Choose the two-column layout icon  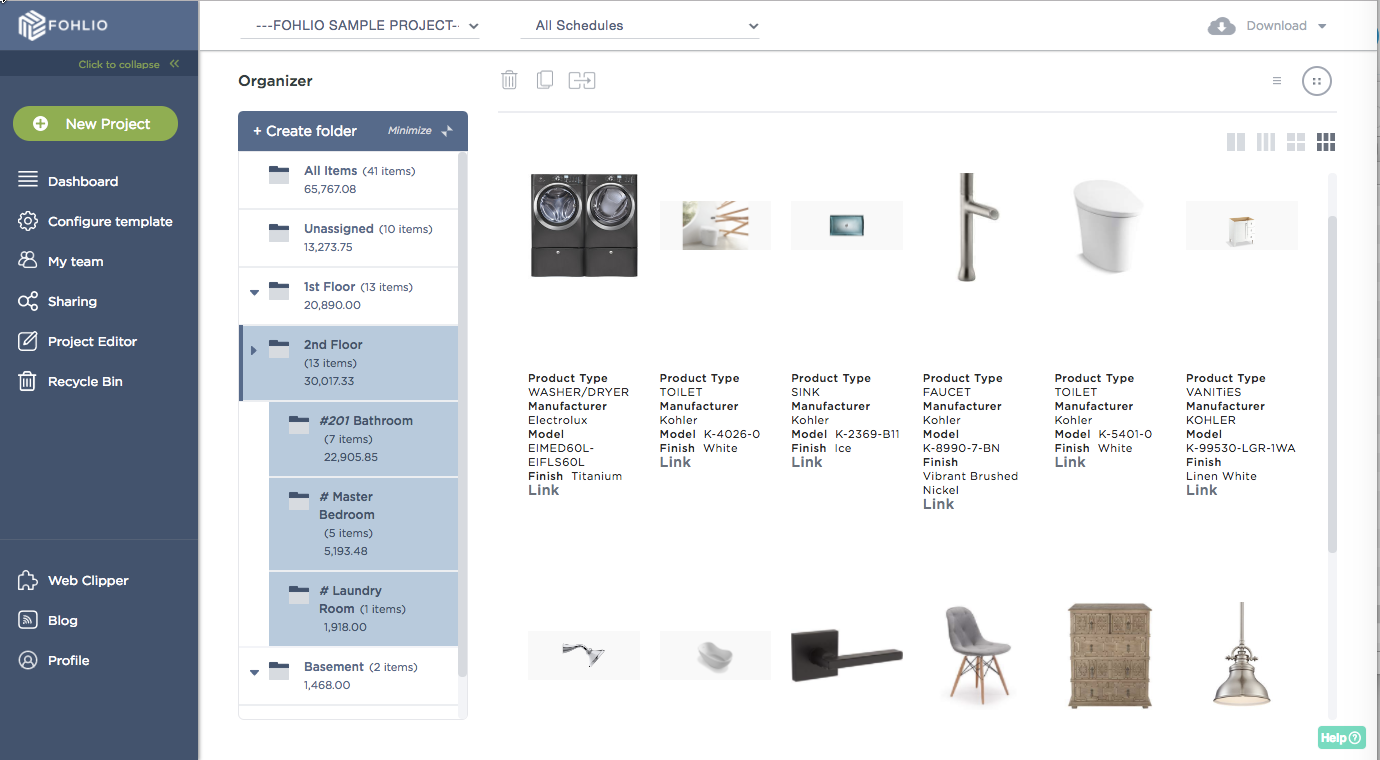1236,142
